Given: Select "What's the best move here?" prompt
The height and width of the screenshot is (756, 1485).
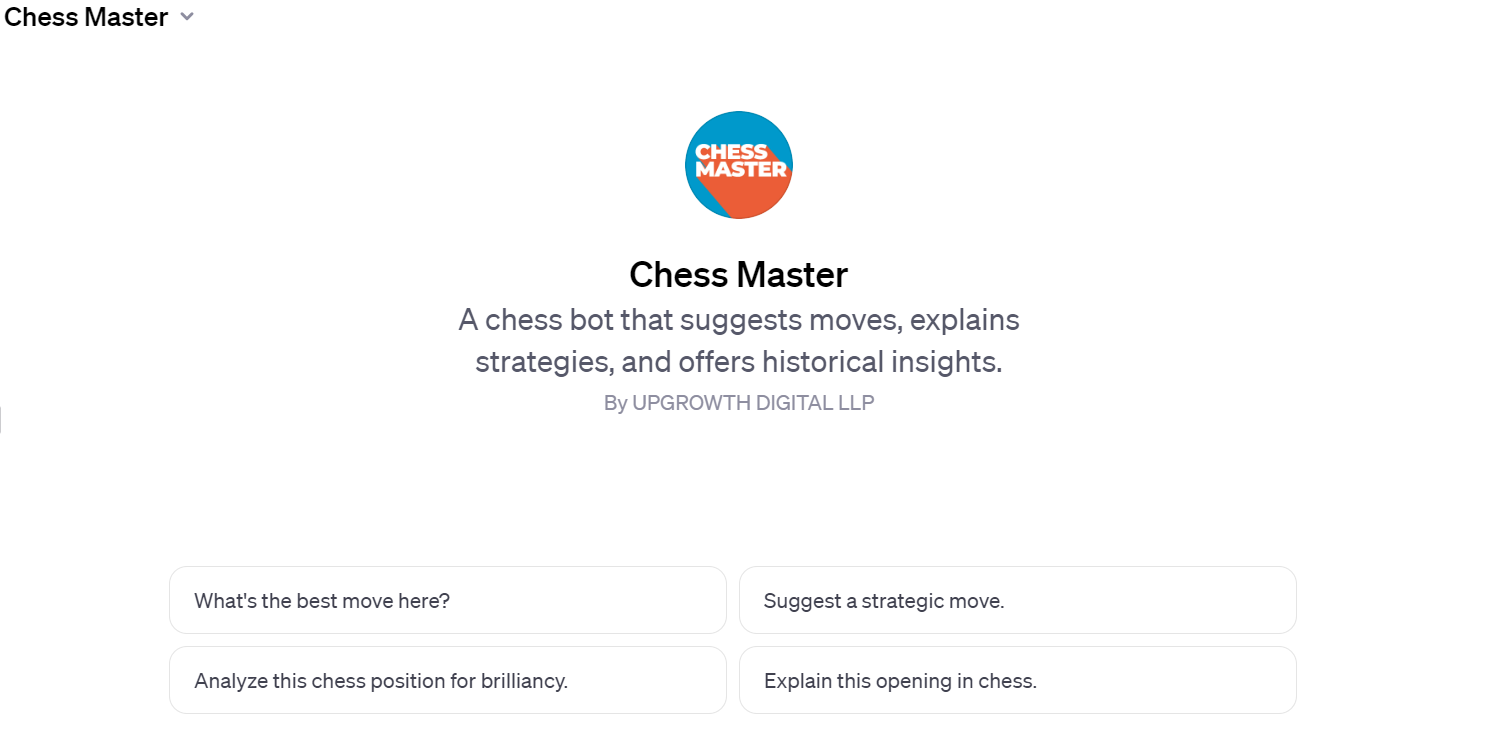Looking at the screenshot, I should click(x=448, y=600).
